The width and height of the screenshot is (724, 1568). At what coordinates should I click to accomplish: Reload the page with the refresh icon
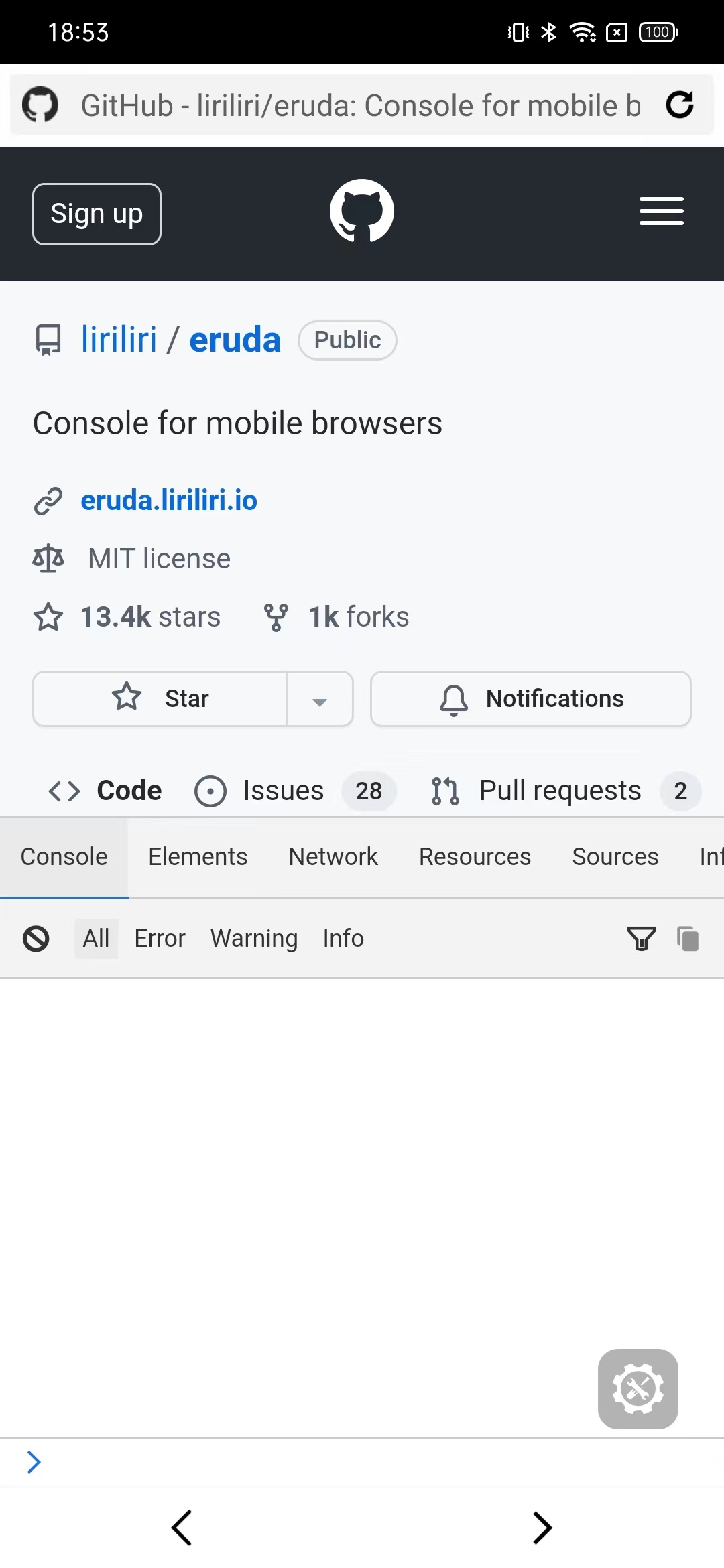pos(679,105)
